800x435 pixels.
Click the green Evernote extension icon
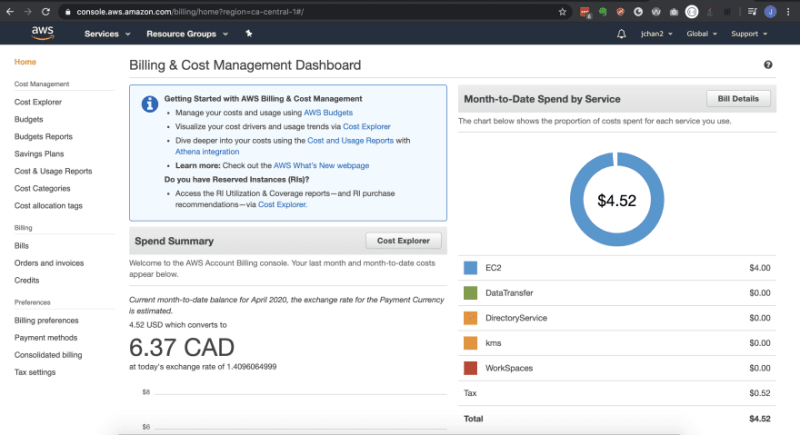pyautogui.click(x=603, y=12)
